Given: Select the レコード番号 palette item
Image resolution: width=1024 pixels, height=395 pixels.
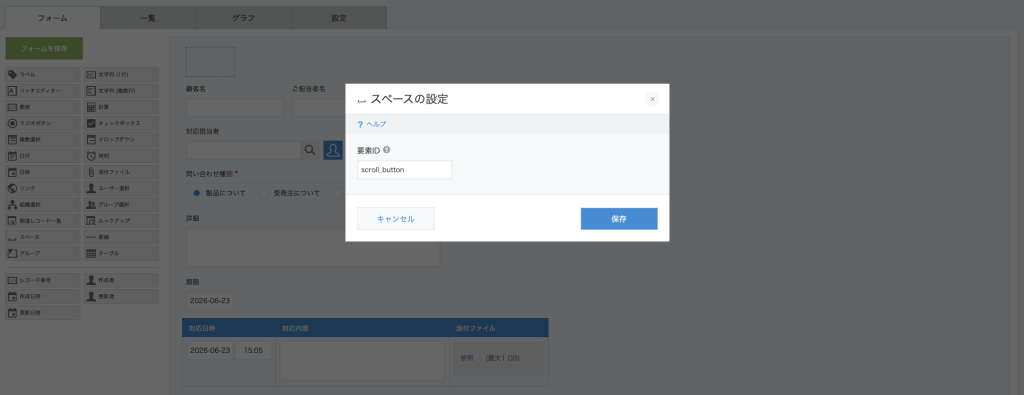Looking at the screenshot, I should pyautogui.click(x=42, y=280).
